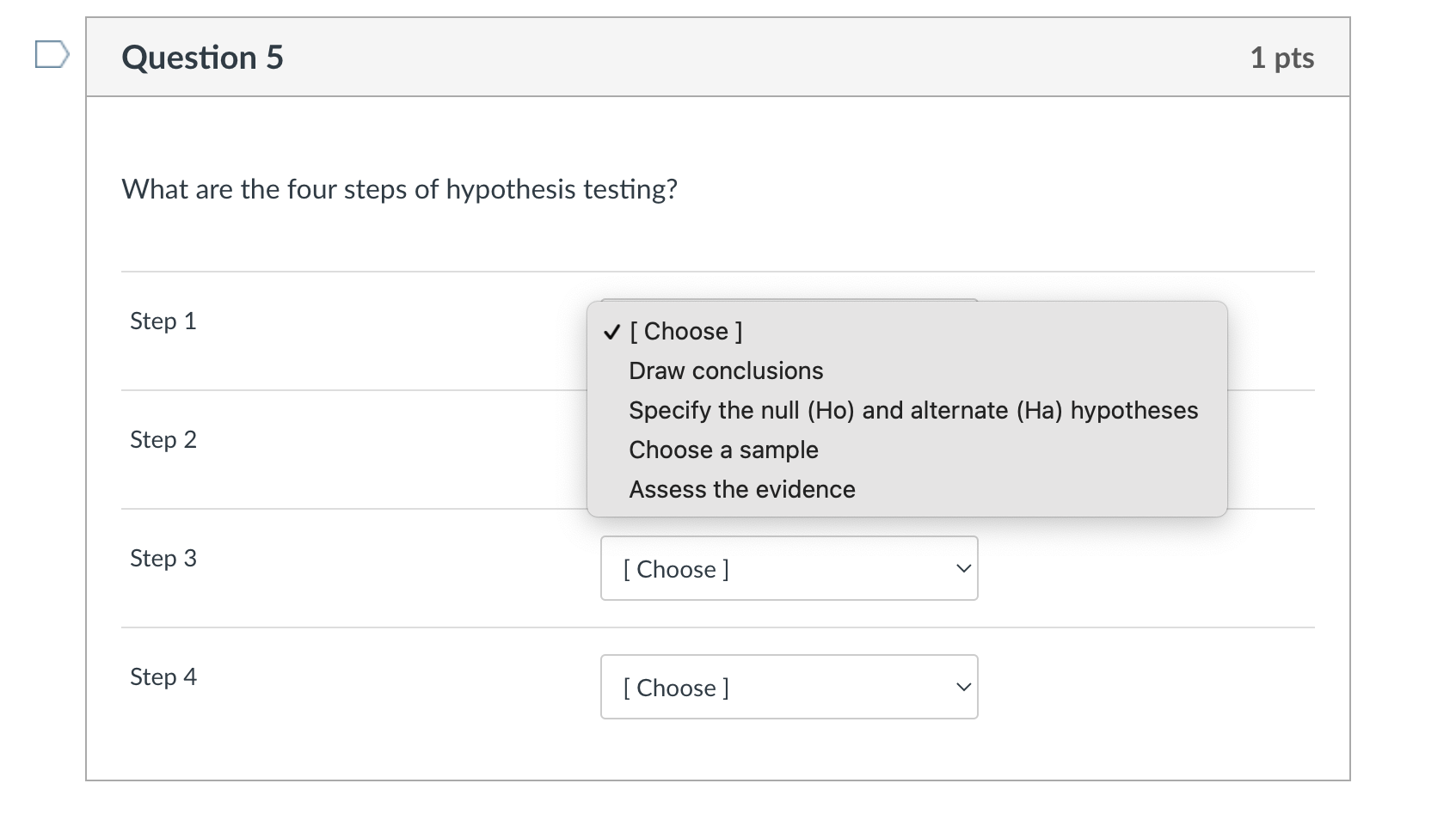This screenshot has height=820, width=1456.
Task: Pick 'Choose a sample' from the dropdown options
Action: tap(722, 449)
